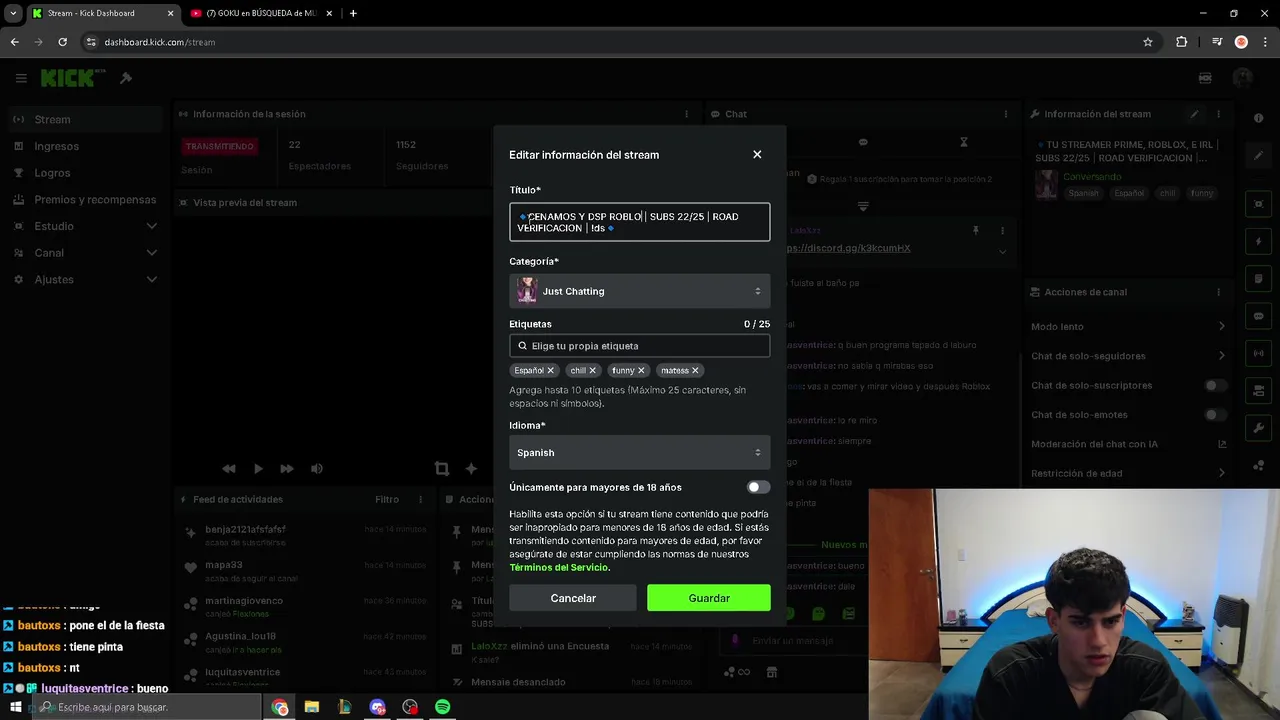Open the Categoría dropdown showing Just Chatting
The height and width of the screenshot is (720, 1280).
[639, 291]
